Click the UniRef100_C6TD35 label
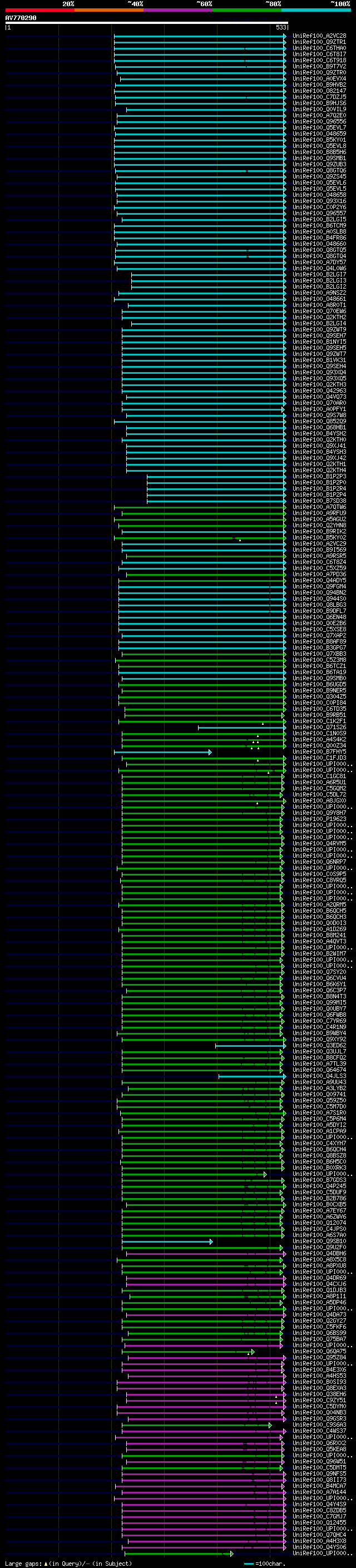This screenshot has width=356, height=1568. pos(319,709)
